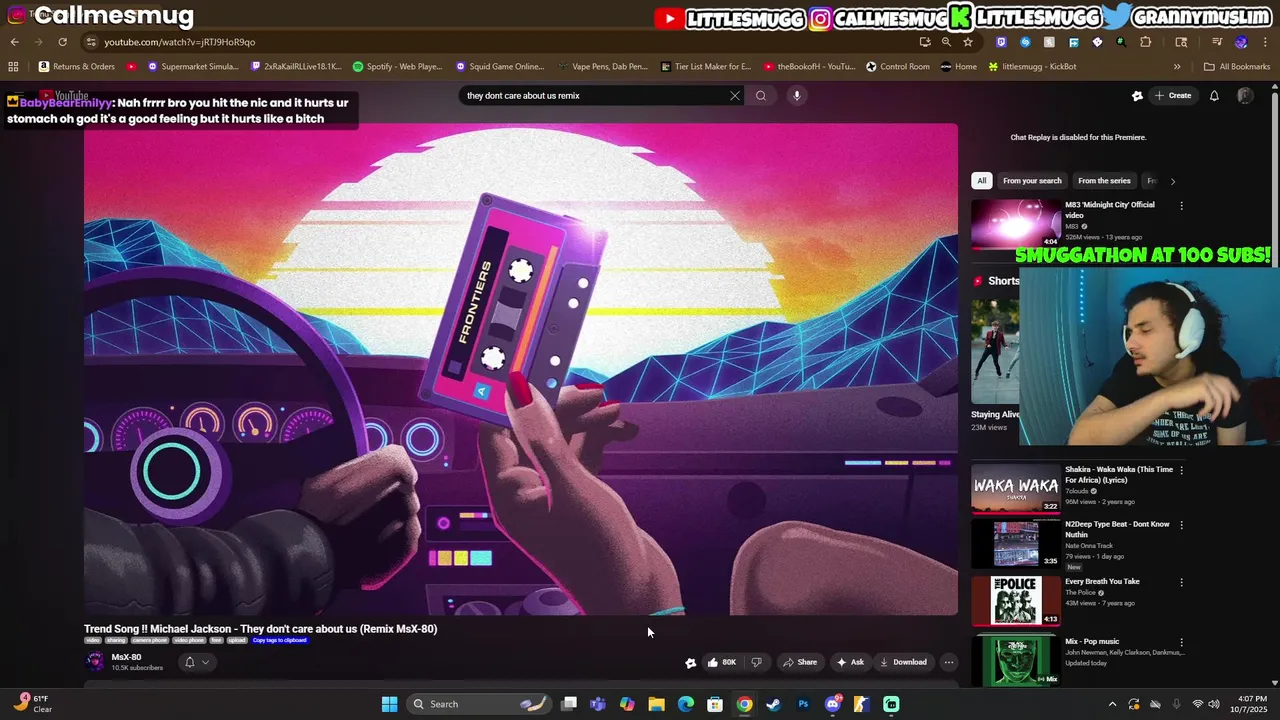
Task: Open MsX-80 channel avatar
Action: coord(95,661)
